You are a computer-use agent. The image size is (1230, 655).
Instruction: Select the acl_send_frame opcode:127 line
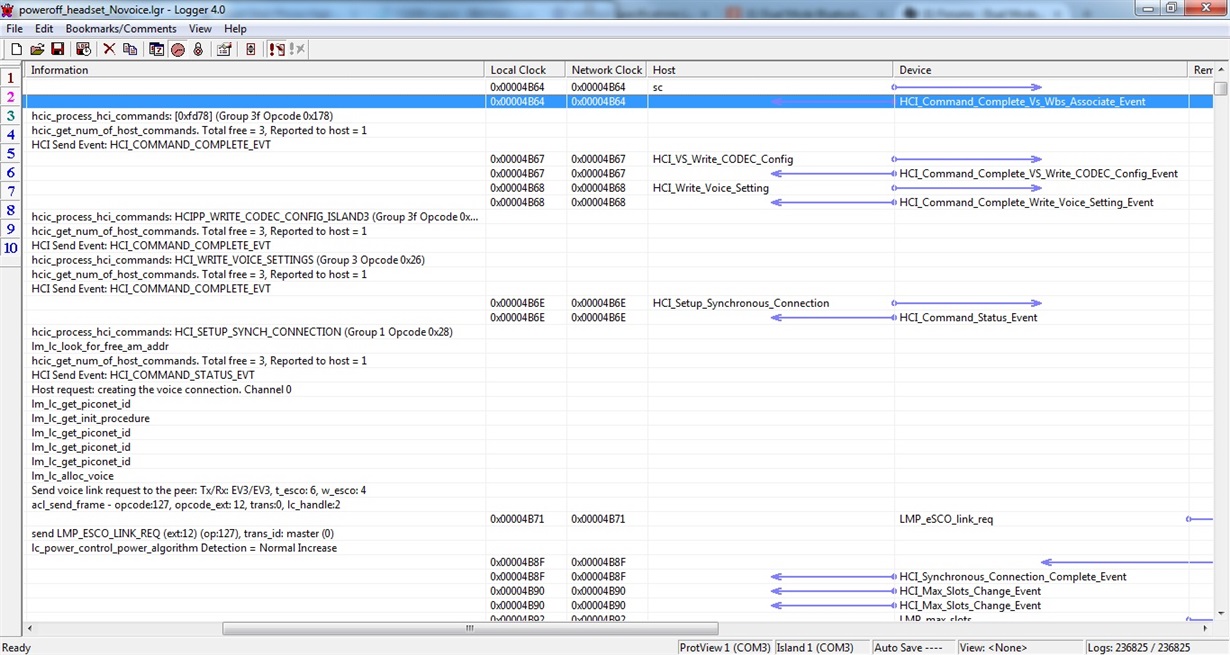[186, 505]
